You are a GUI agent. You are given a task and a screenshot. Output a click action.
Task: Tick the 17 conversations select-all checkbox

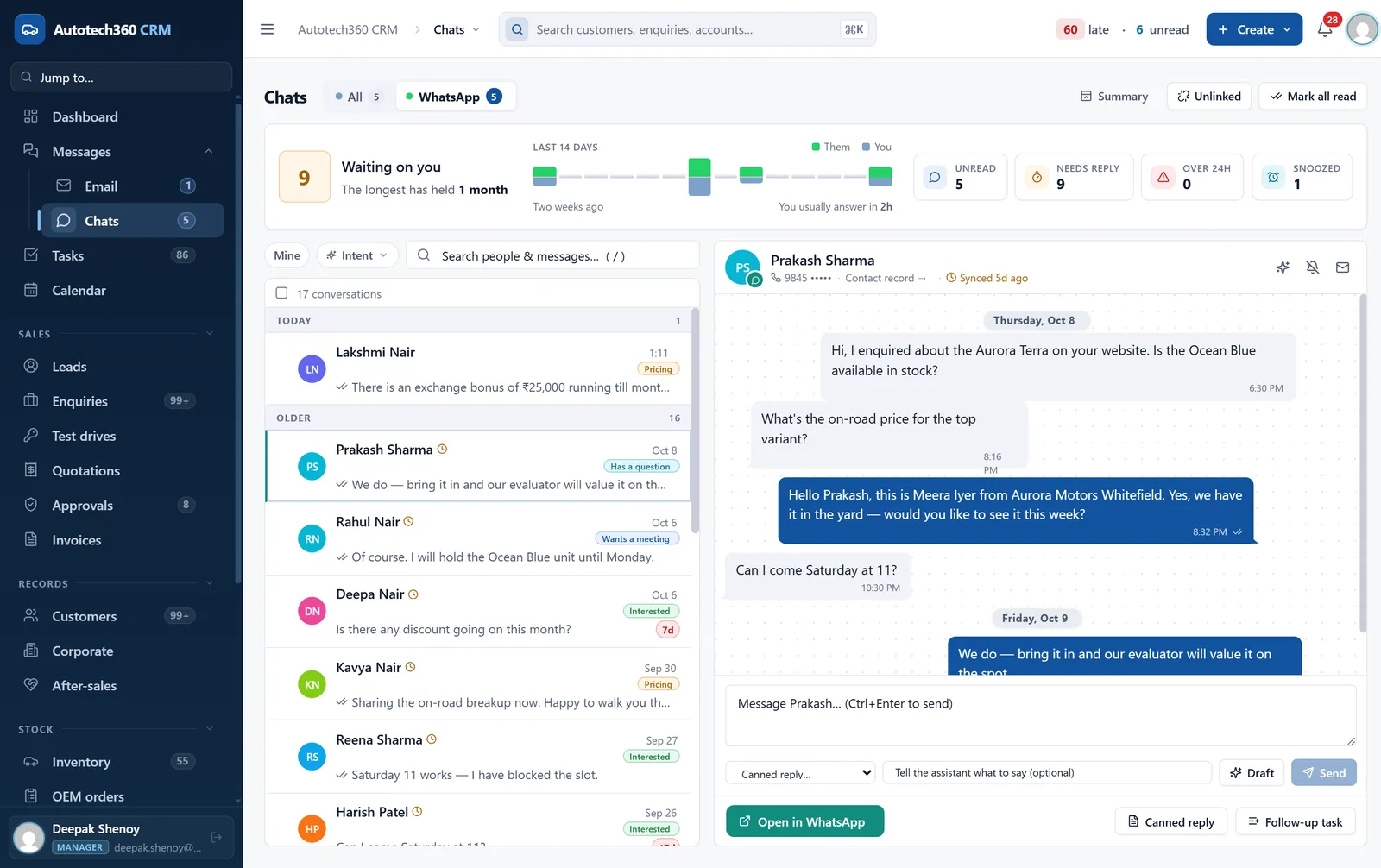point(281,293)
